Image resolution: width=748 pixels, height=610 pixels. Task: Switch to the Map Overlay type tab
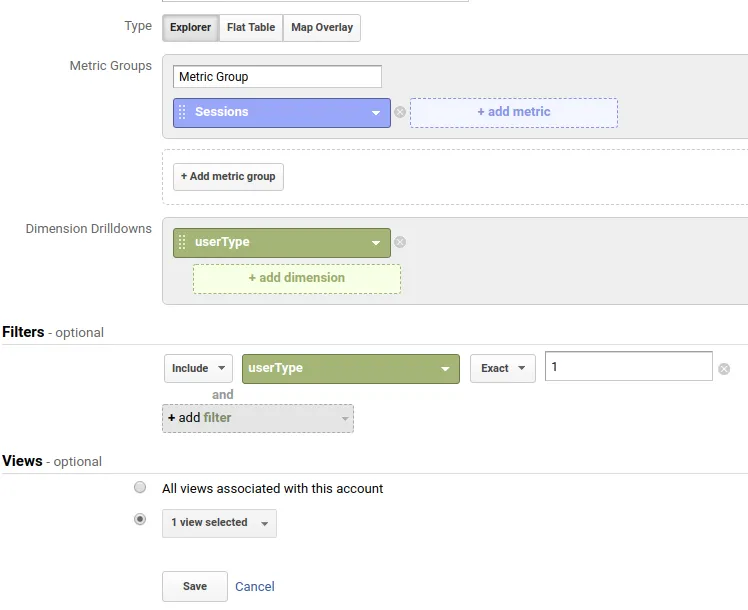322,27
